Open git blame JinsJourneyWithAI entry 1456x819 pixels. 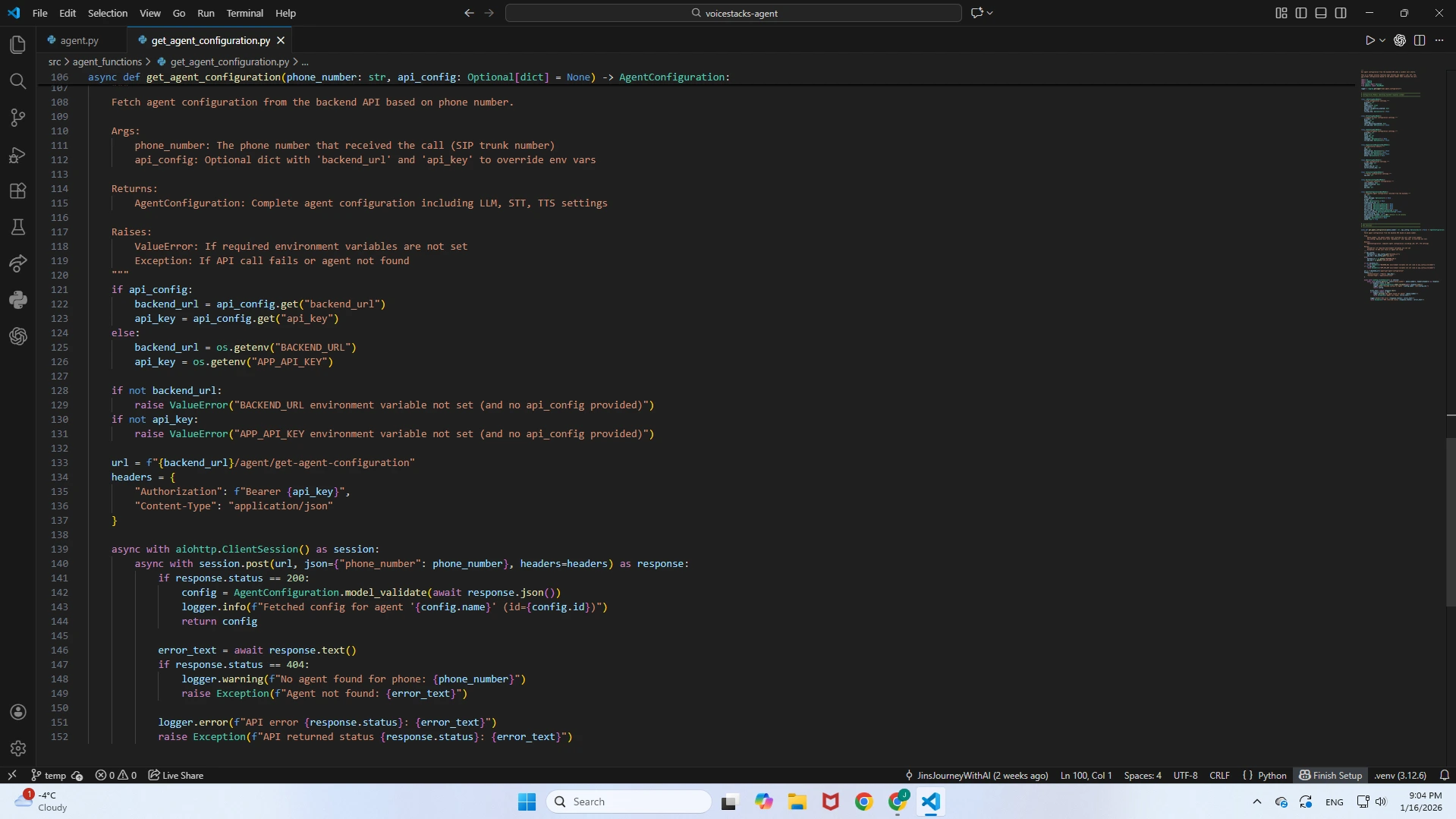(x=976, y=775)
